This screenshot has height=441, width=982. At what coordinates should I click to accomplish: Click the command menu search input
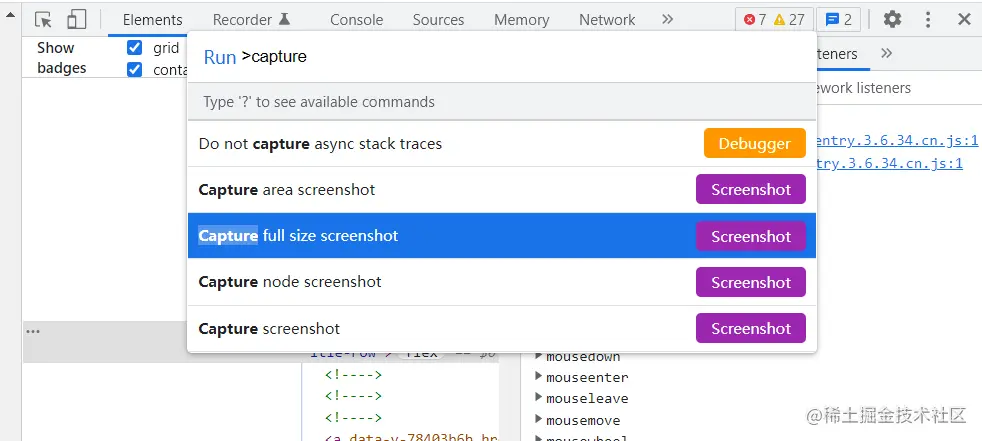point(520,57)
